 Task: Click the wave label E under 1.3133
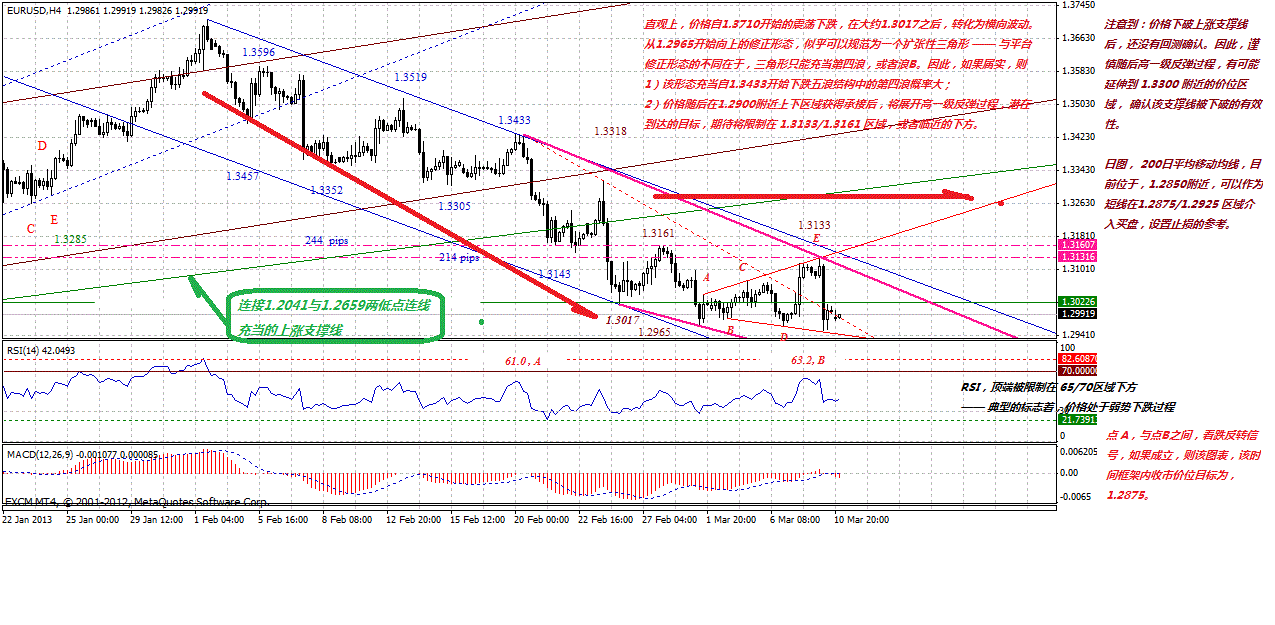(816, 240)
